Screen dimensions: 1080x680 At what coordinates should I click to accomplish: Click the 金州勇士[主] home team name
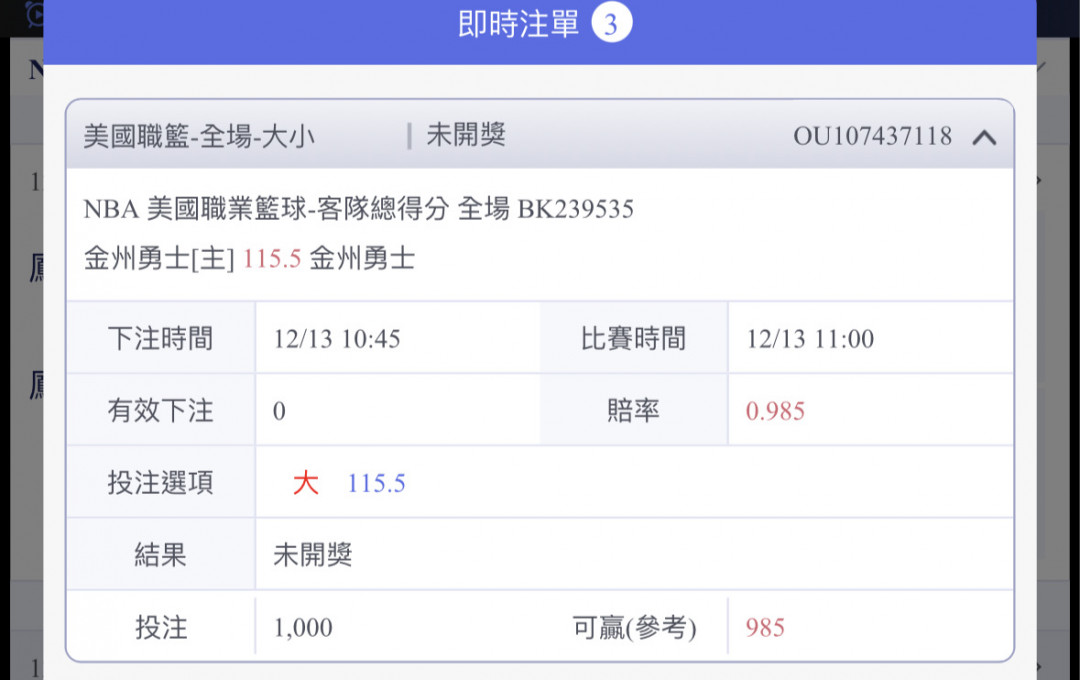coord(159,259)
